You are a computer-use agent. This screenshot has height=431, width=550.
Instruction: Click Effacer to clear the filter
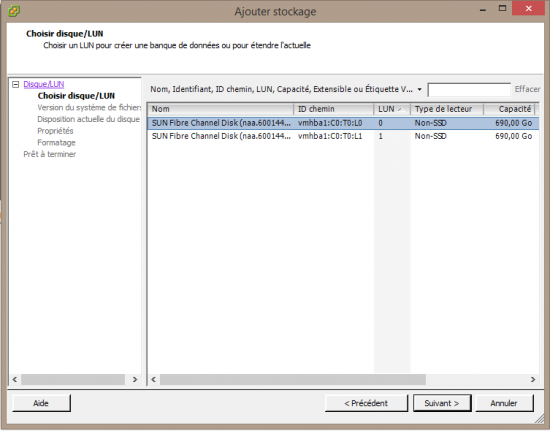point(527,89)
